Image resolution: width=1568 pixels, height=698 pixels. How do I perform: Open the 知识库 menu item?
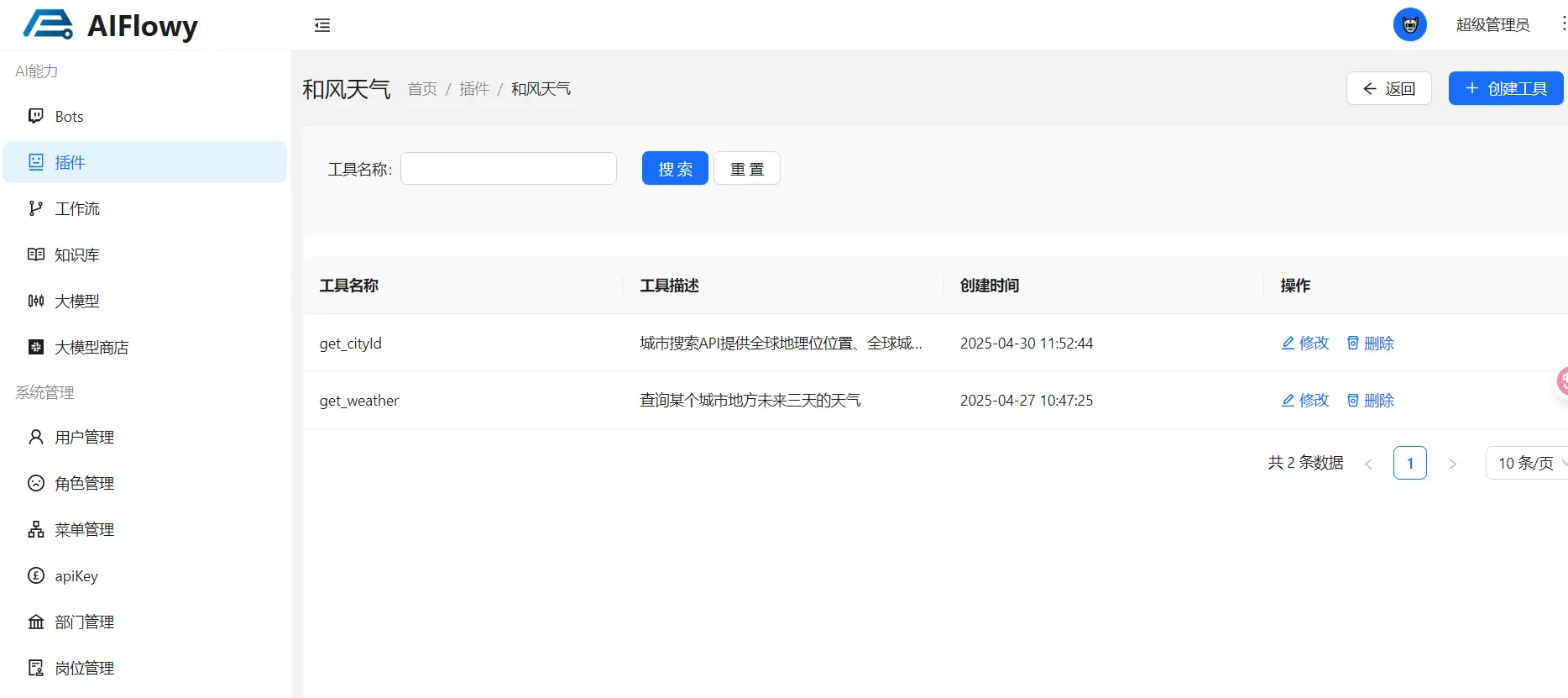click(145, 255)
